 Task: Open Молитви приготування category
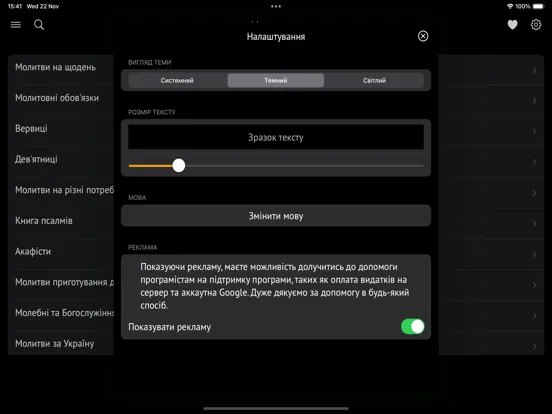click(61, 284)
